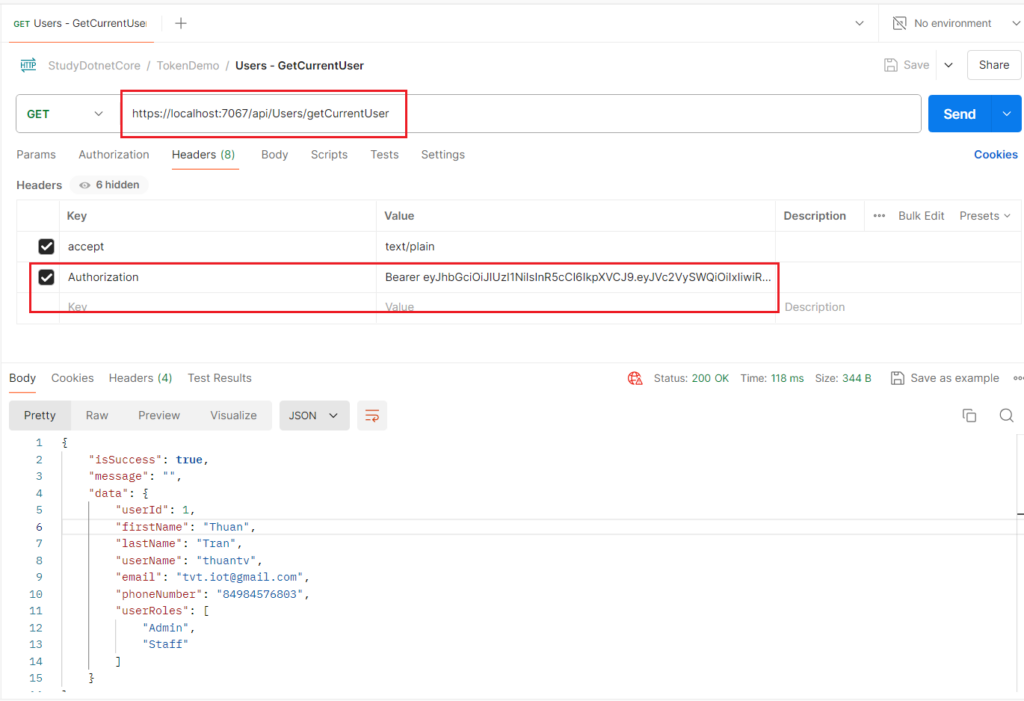Screen dimensions: 1024x701
Task: Click the "Admin" role value
Action: coord(166,628)
